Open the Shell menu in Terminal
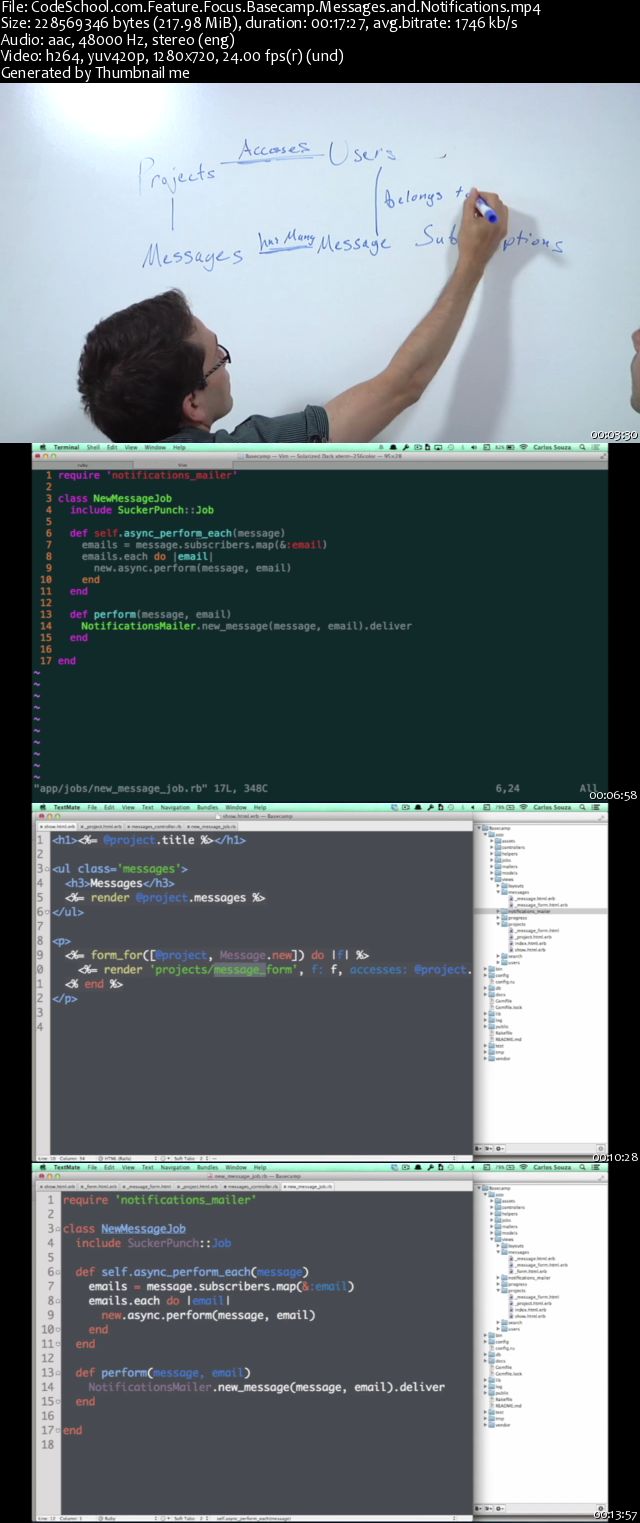Image resolution: width=640 pixels, height=1523 pixels. (x=93, y=447)
